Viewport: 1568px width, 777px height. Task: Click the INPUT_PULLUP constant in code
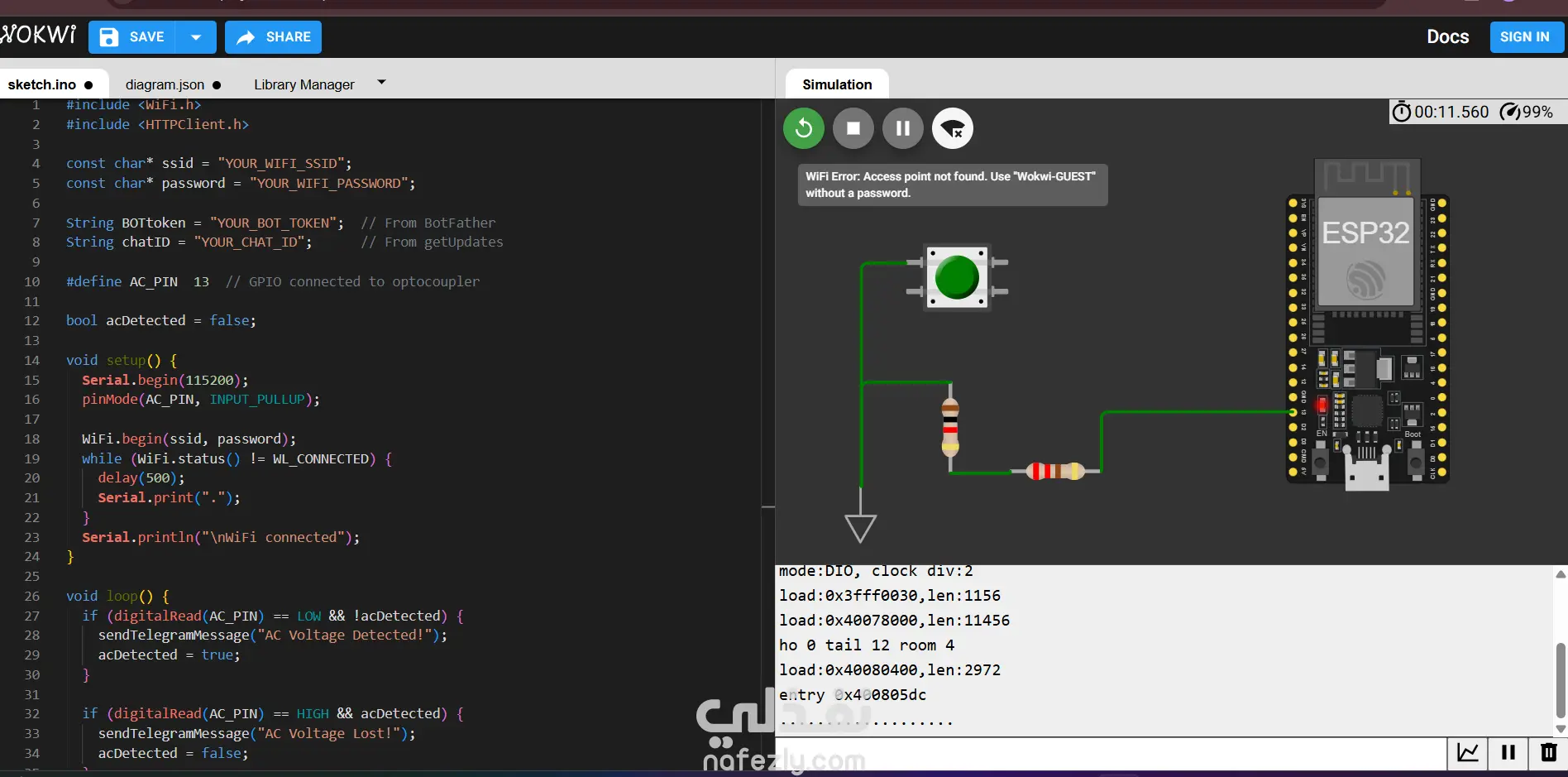(257, 400)
